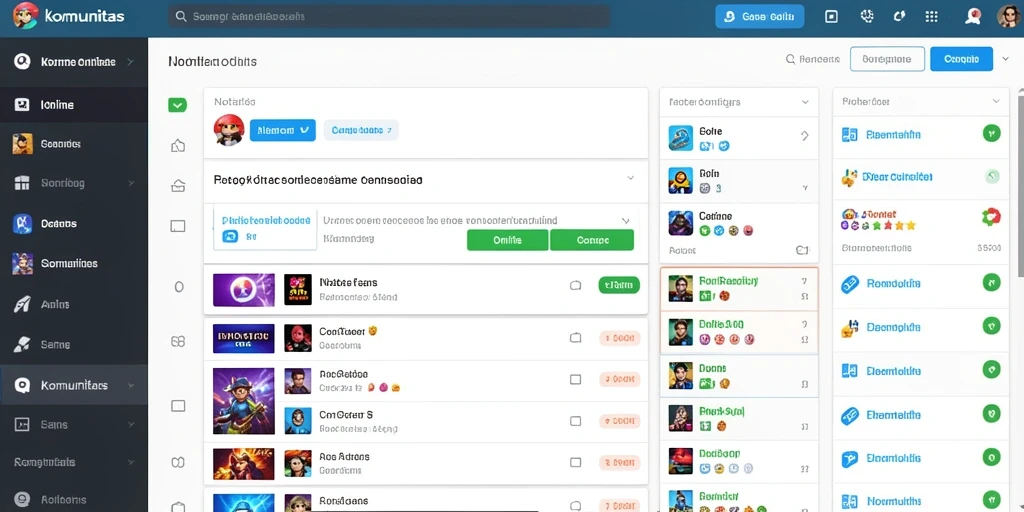Collapse the 'Prohertioer' panel dropdown
Screen dimensions: 1024x512
click(x=996, y=101)
